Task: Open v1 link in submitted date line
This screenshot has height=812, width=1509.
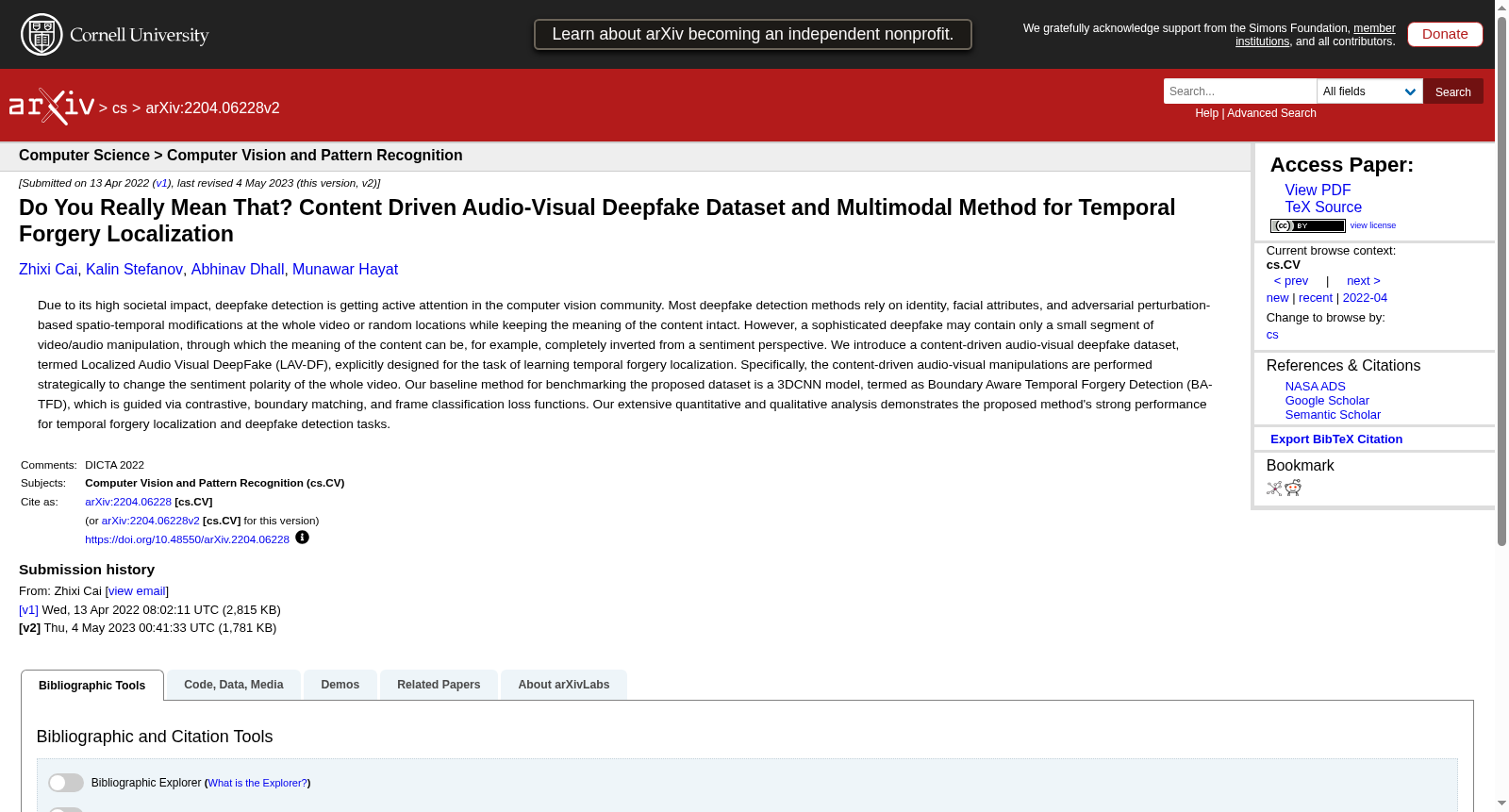Action: pyautogui.click(x=161, y=183)
